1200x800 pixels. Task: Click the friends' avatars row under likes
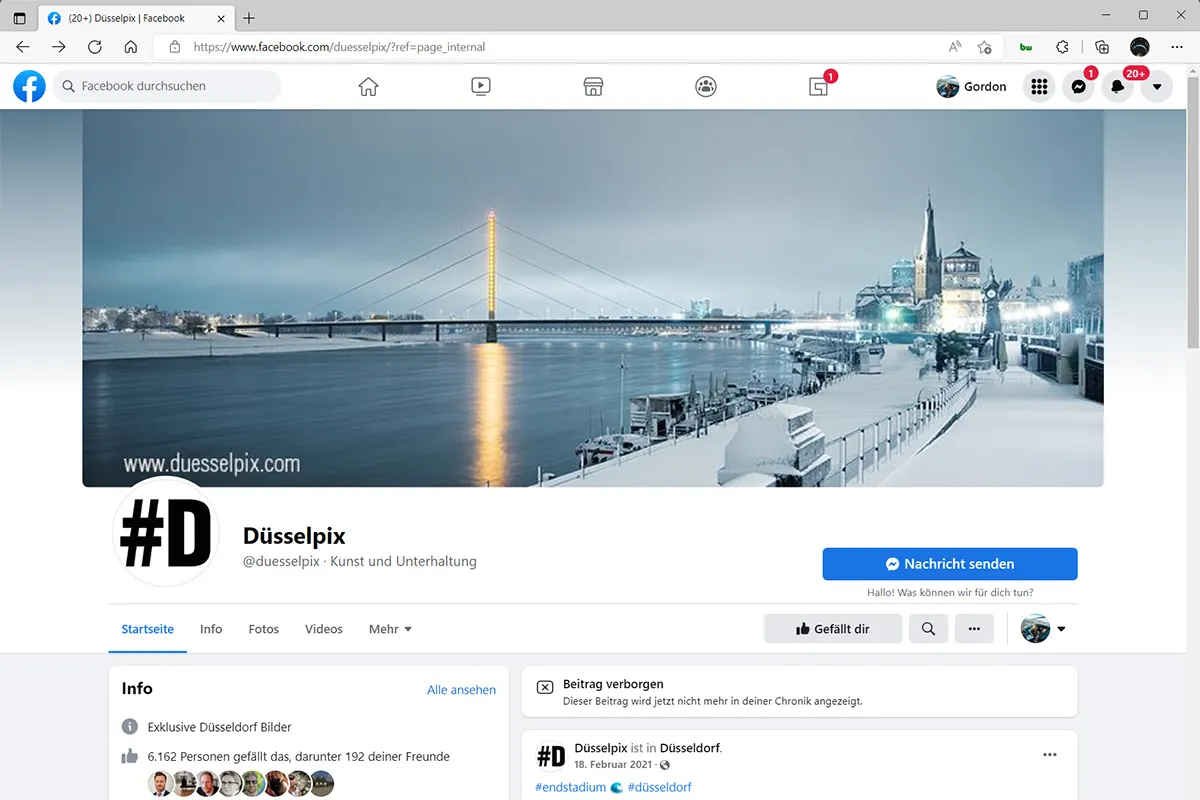click(x=240, y=783)
